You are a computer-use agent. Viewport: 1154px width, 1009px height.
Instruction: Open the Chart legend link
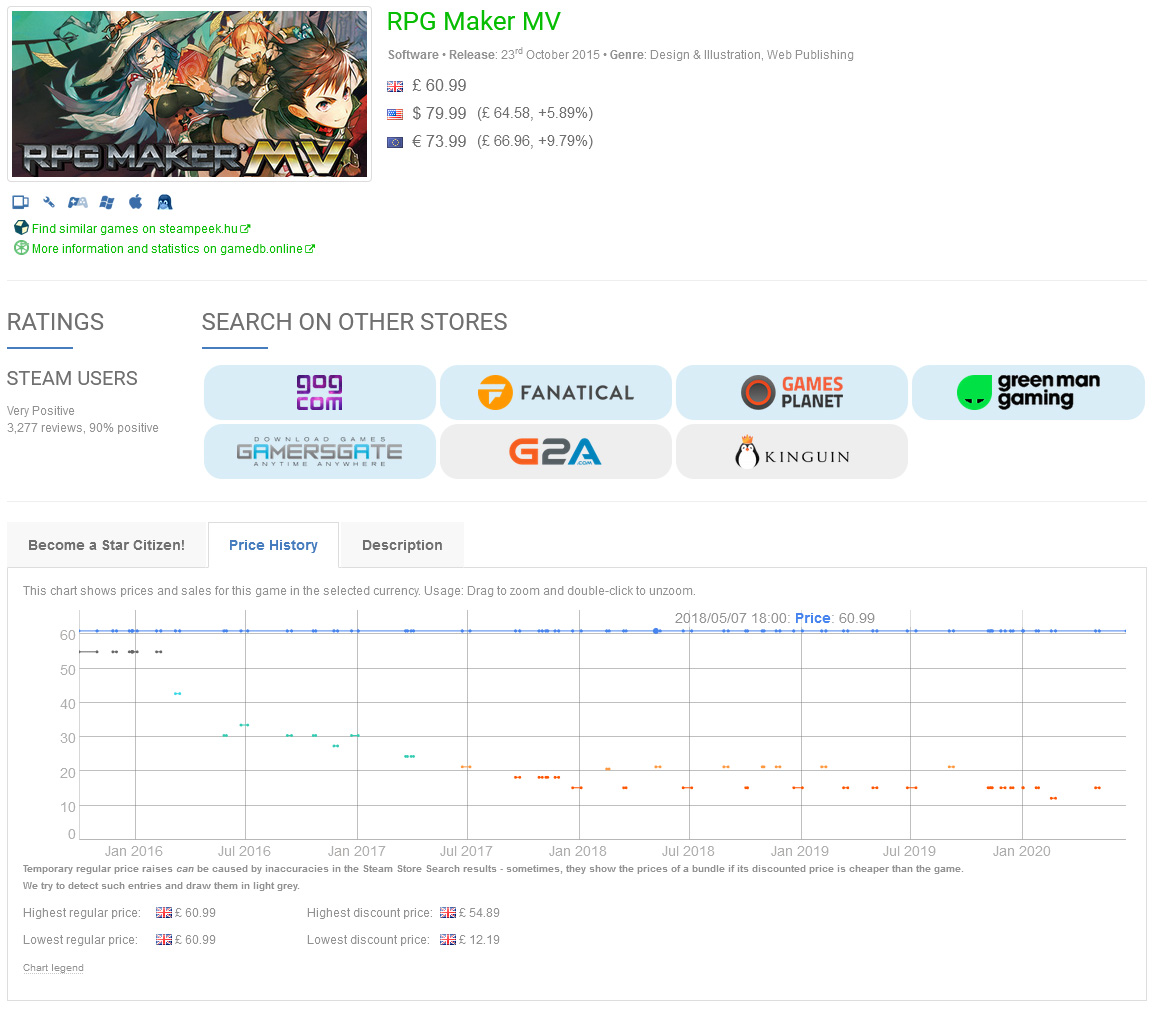(x=53, y=968)
